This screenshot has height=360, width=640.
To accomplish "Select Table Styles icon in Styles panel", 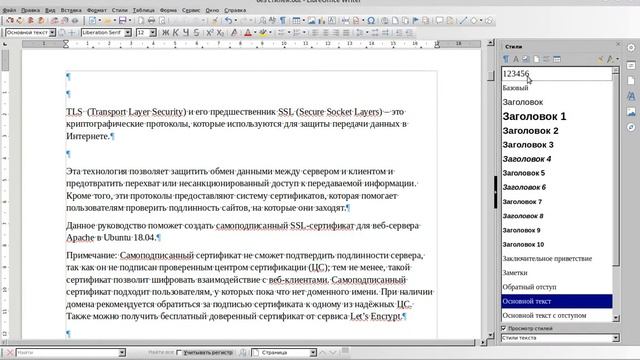I will (557, 59).
